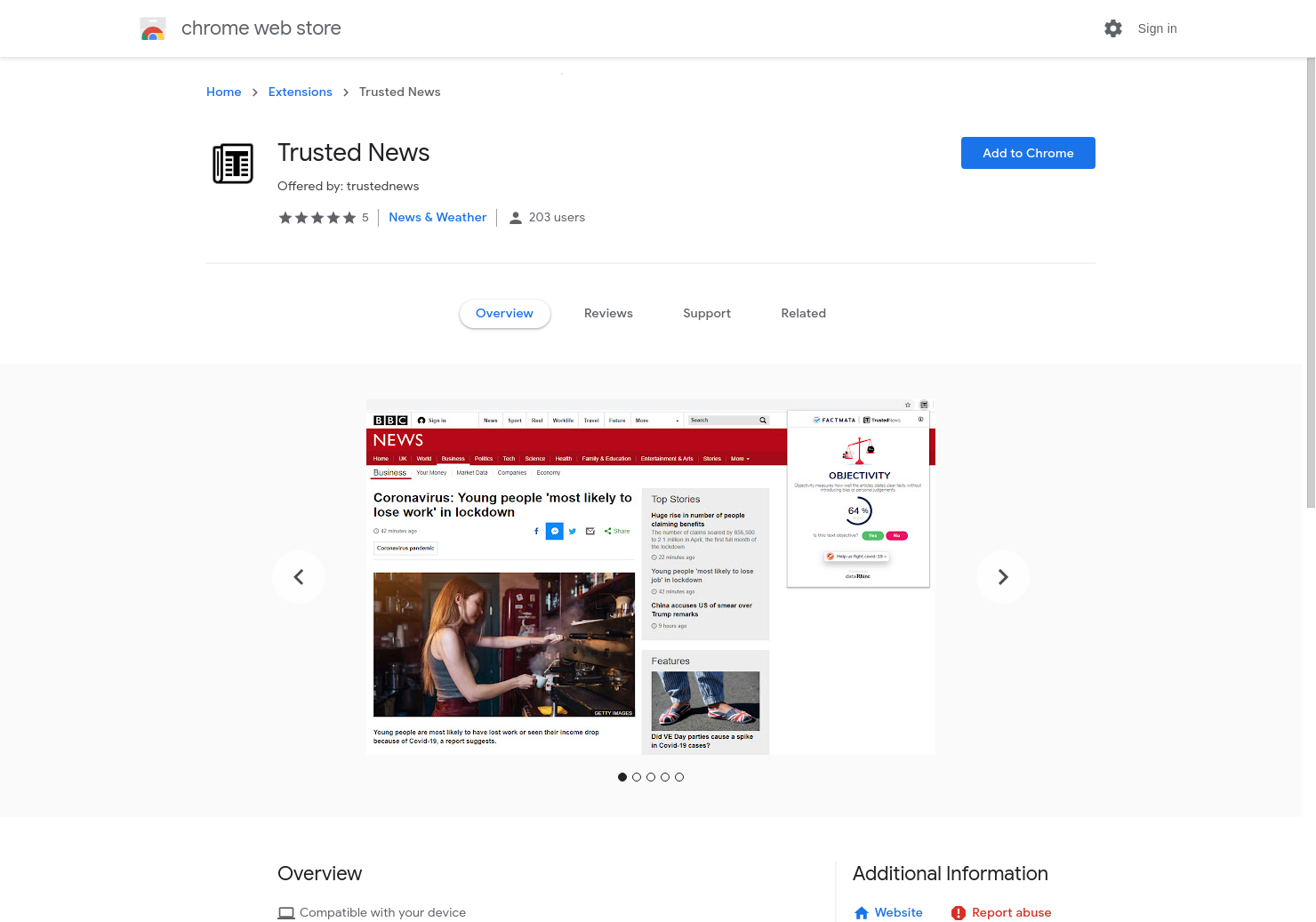Click the page vertical scrollbar

pyautogui.click(x=1311, y=283)
